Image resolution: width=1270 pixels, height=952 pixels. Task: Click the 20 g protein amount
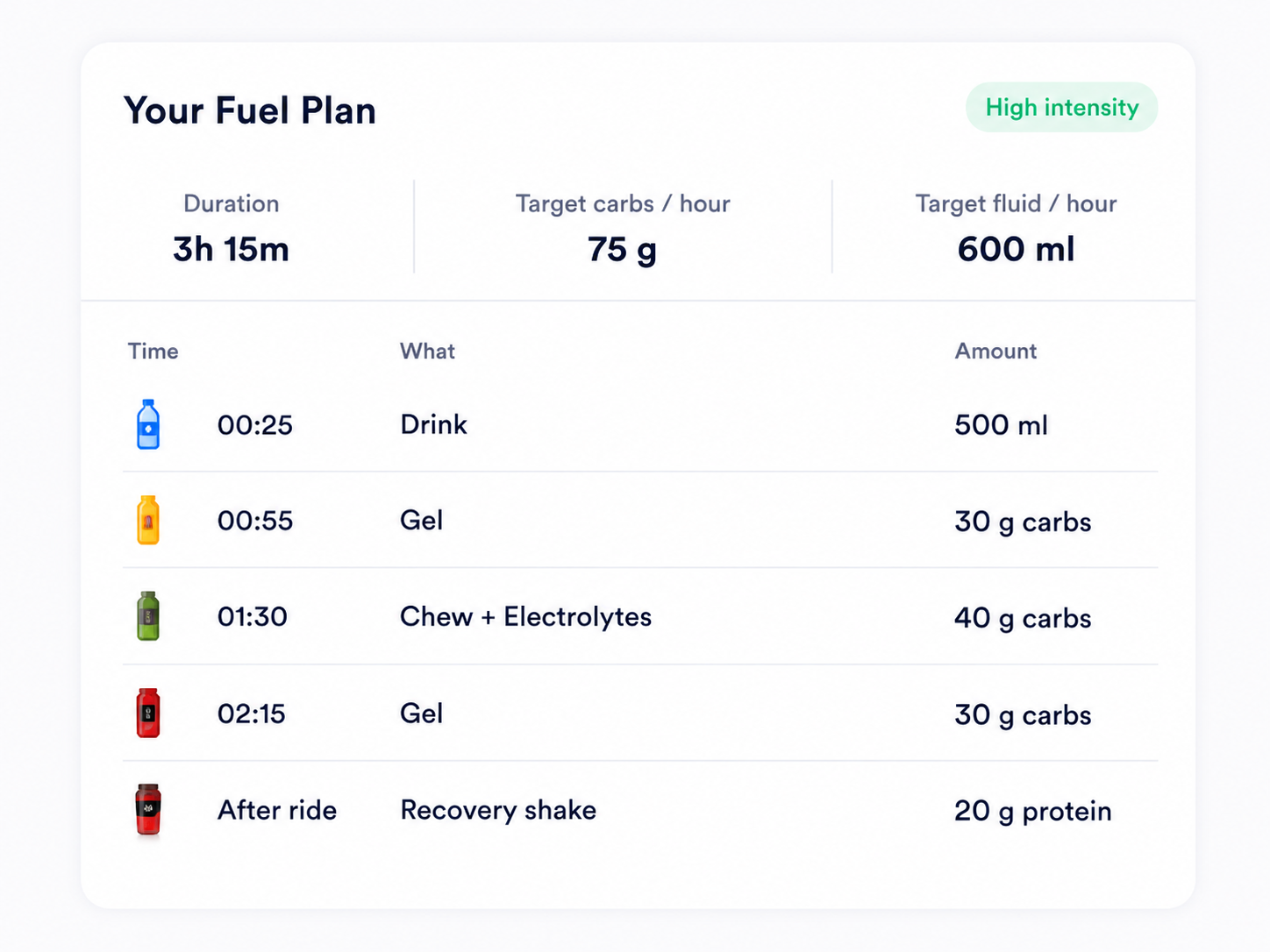click(1032, 811)
